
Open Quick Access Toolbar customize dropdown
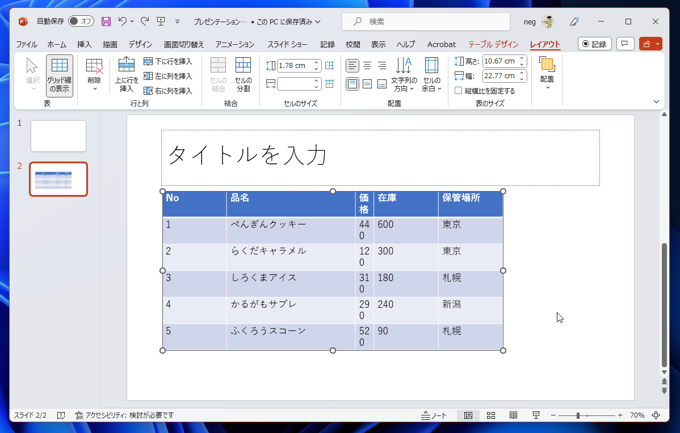click(x=177, y=21)
